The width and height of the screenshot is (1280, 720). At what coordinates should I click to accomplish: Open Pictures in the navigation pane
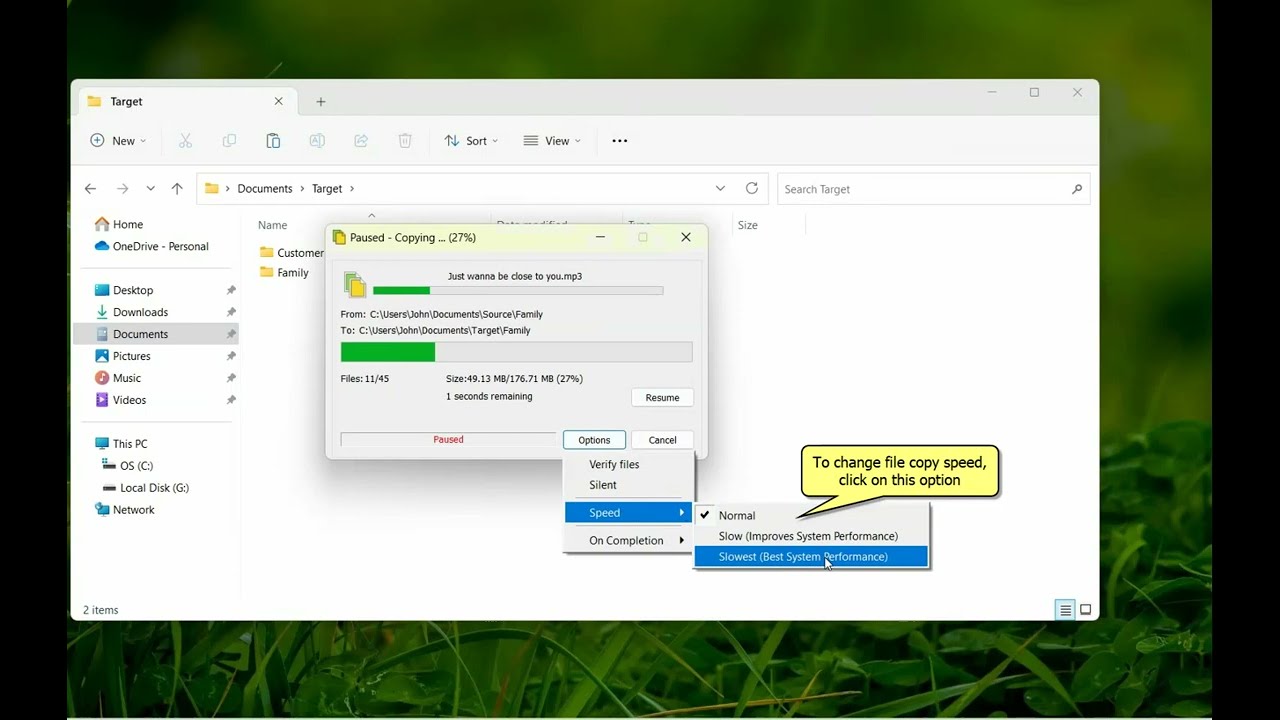[122, 356]
